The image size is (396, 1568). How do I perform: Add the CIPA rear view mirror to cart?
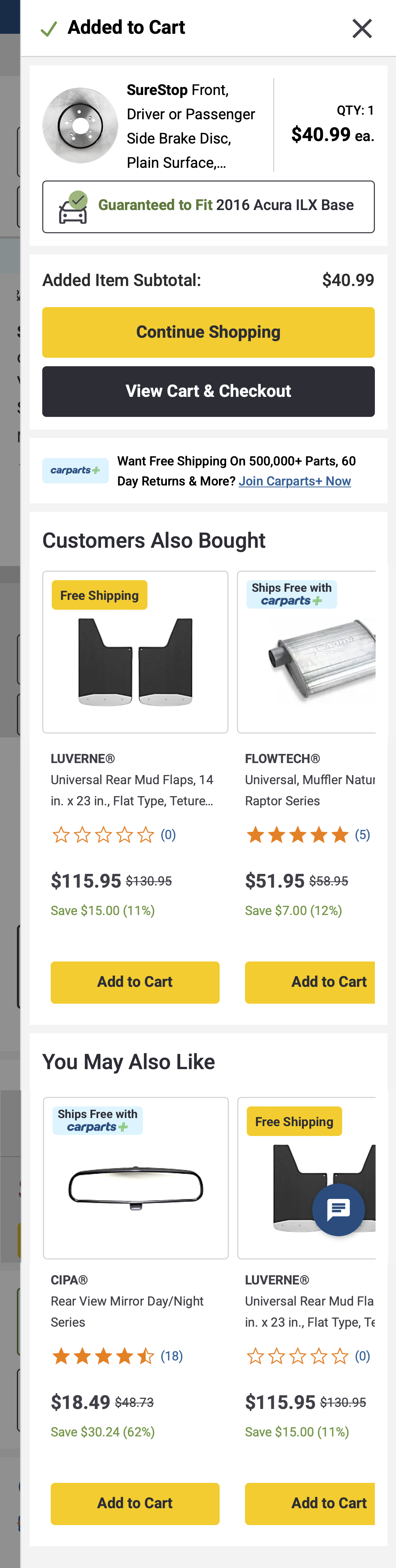(134, 1503)
